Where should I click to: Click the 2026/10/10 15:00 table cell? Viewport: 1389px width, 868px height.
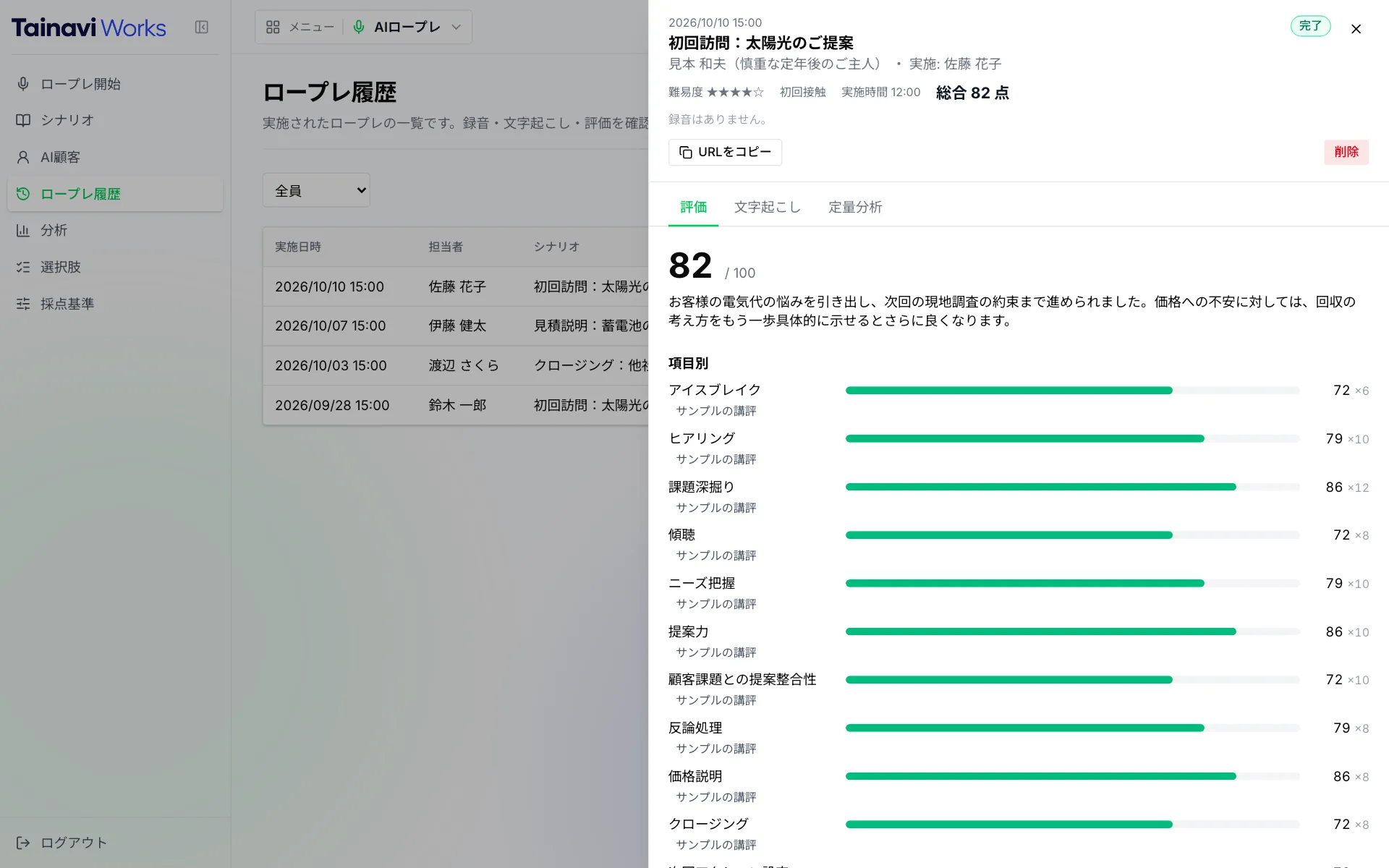pyautogui.click(x=329, y=286)
